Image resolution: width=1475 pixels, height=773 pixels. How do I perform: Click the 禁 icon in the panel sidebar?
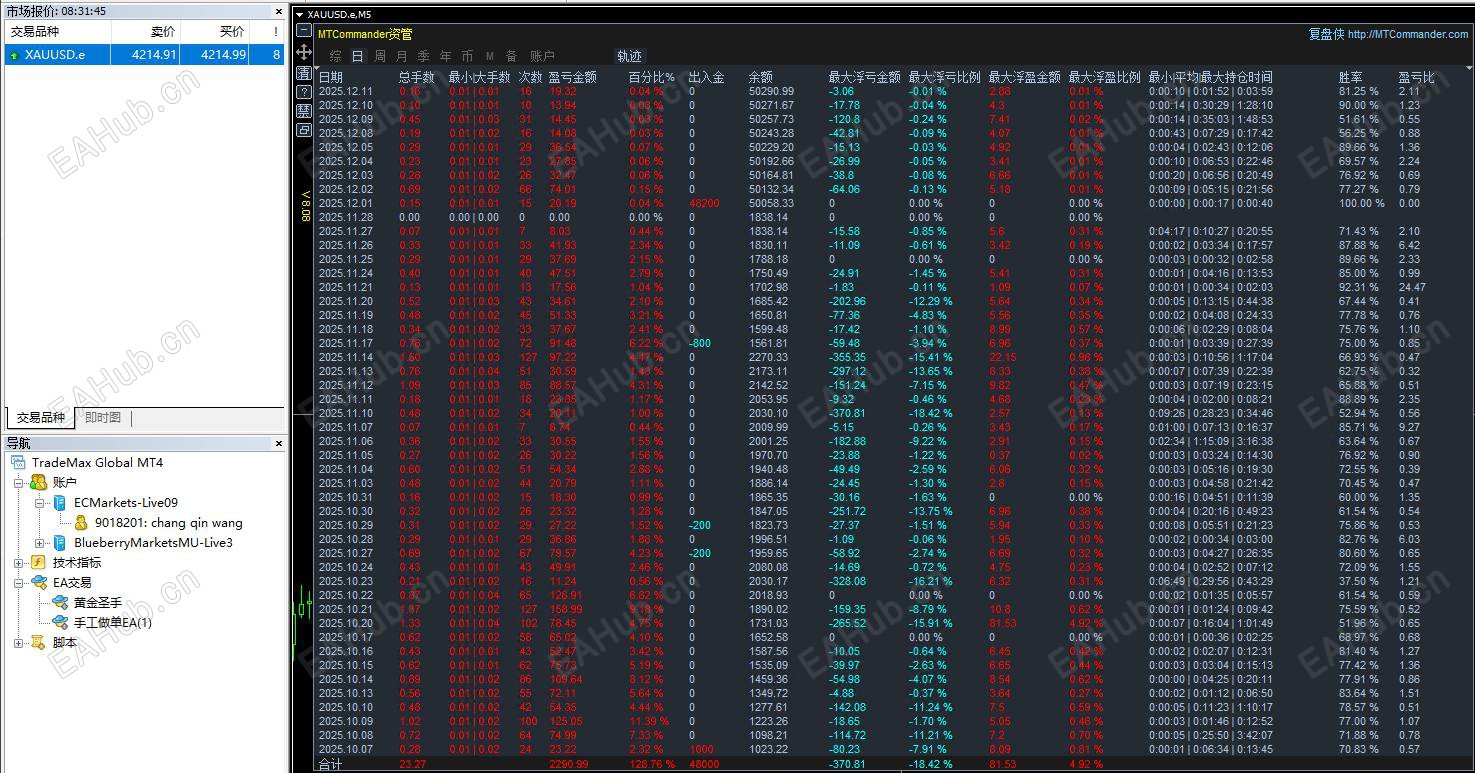click(x=304, y=111)
